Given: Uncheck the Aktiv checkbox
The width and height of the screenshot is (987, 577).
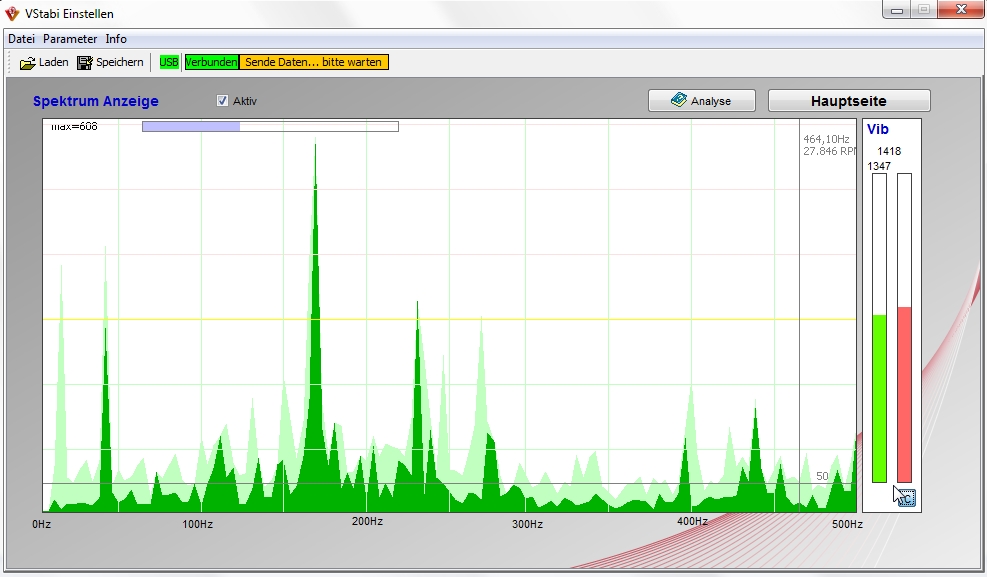Looking at the screenshot, I should tap(223, 101).
